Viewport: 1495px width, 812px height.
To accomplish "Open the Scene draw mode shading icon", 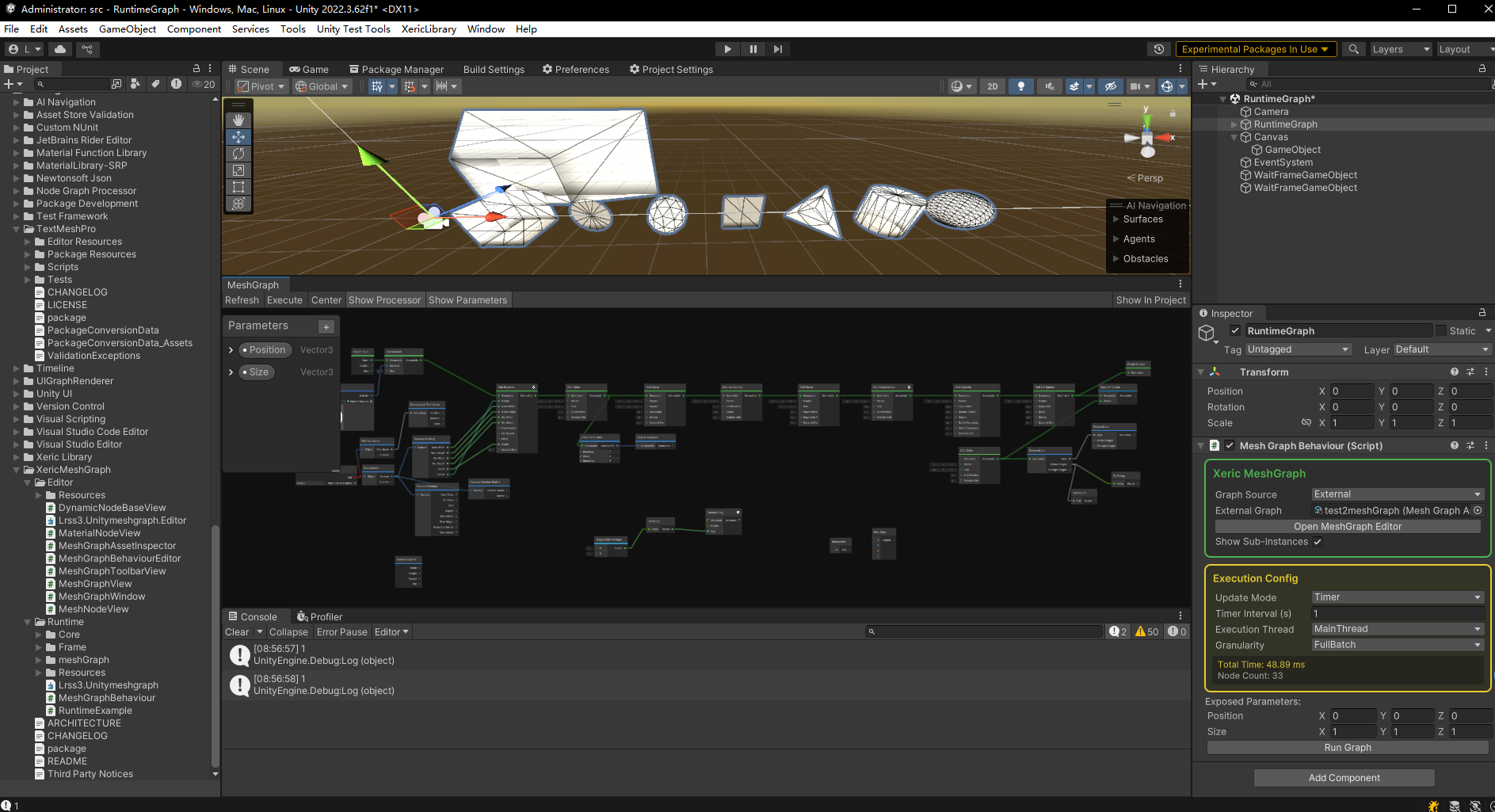I will [x=957, y=86].
